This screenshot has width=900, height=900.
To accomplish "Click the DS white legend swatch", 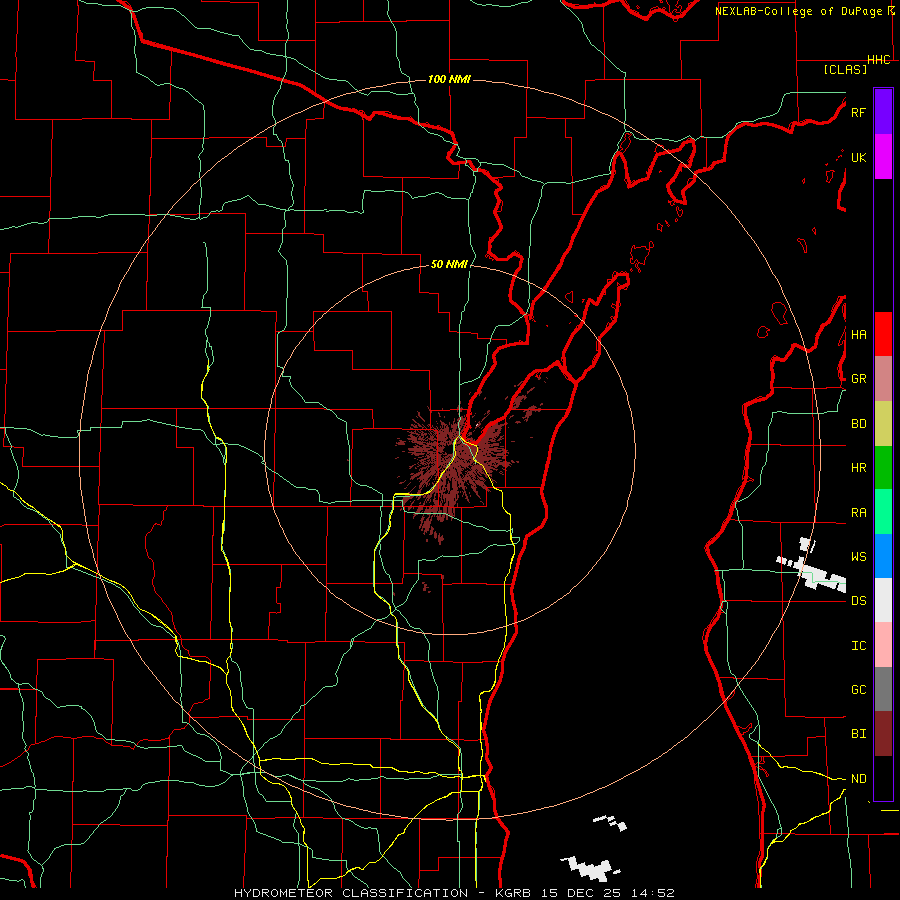I will (x=883, y=600).
